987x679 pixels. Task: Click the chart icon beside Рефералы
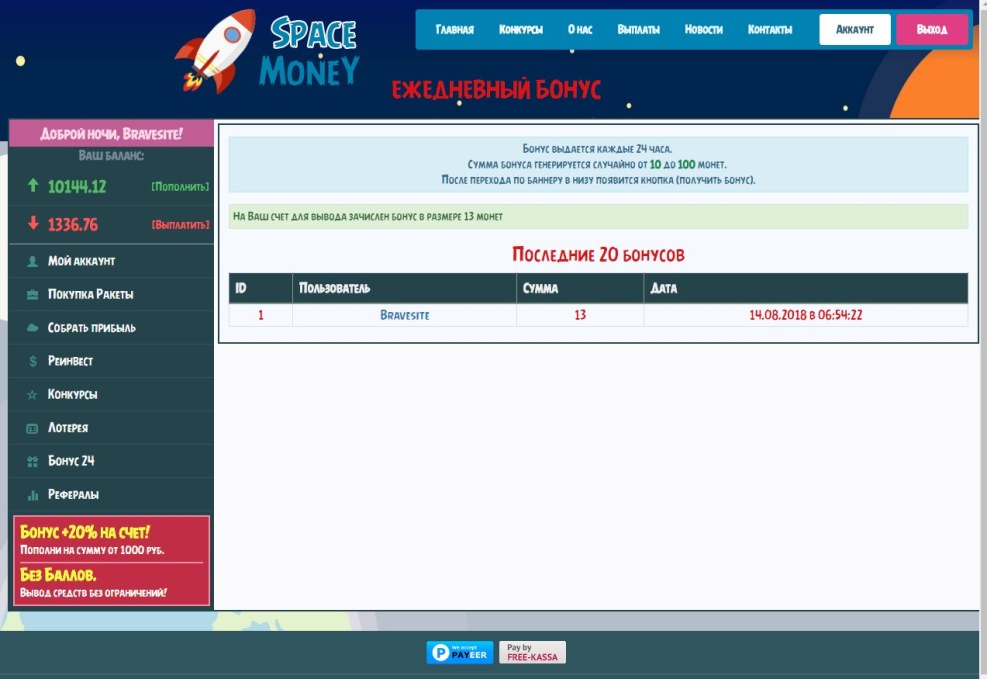point(33,495)
